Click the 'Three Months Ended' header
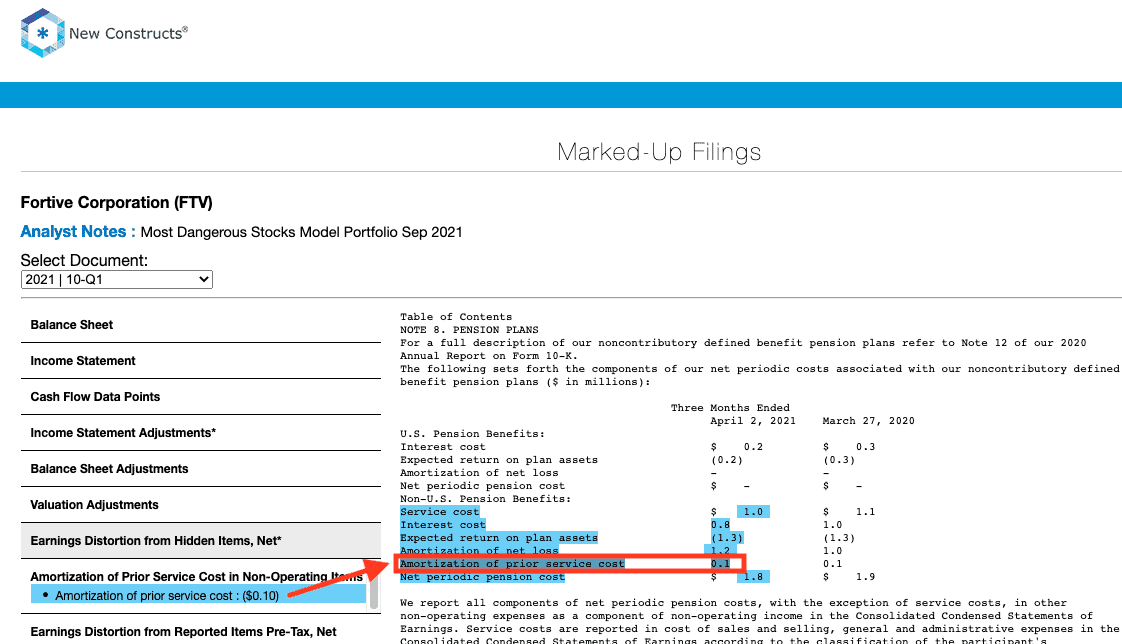Image resolution: width=1122 pixels, height=644 pixels. pos(730,408)
